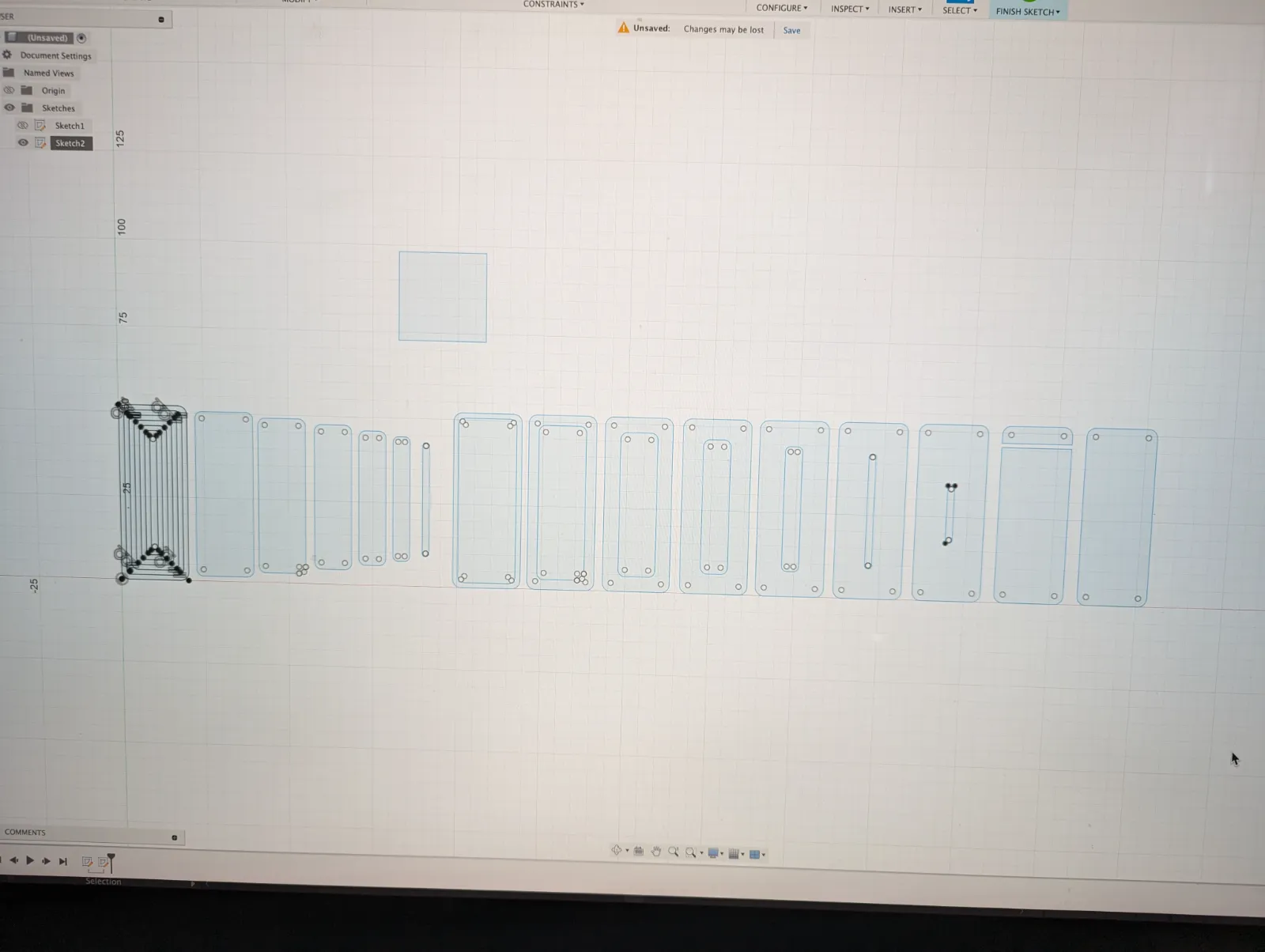Open the Inspect menu

coord(850,9)
